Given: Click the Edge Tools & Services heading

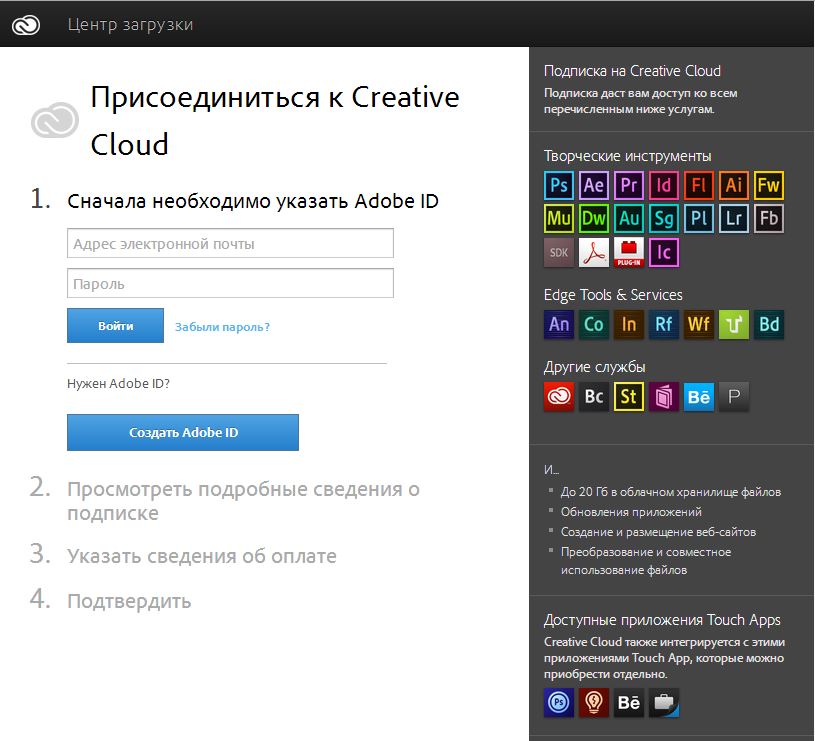Looking at the screenshot, I should (x=613, y=295).
